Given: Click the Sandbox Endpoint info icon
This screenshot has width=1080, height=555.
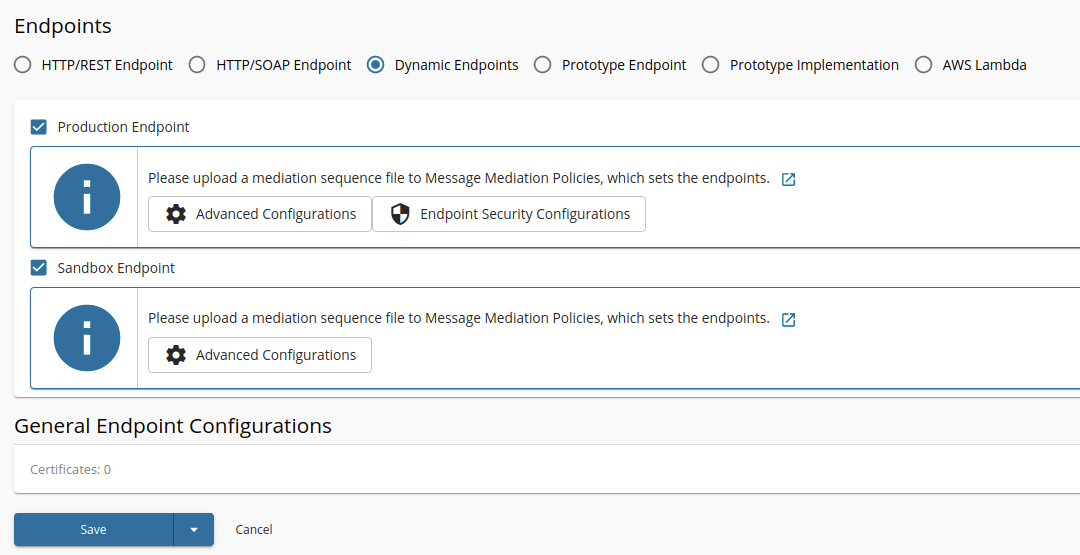Looking at the screenshot, I should pos(87,338).
